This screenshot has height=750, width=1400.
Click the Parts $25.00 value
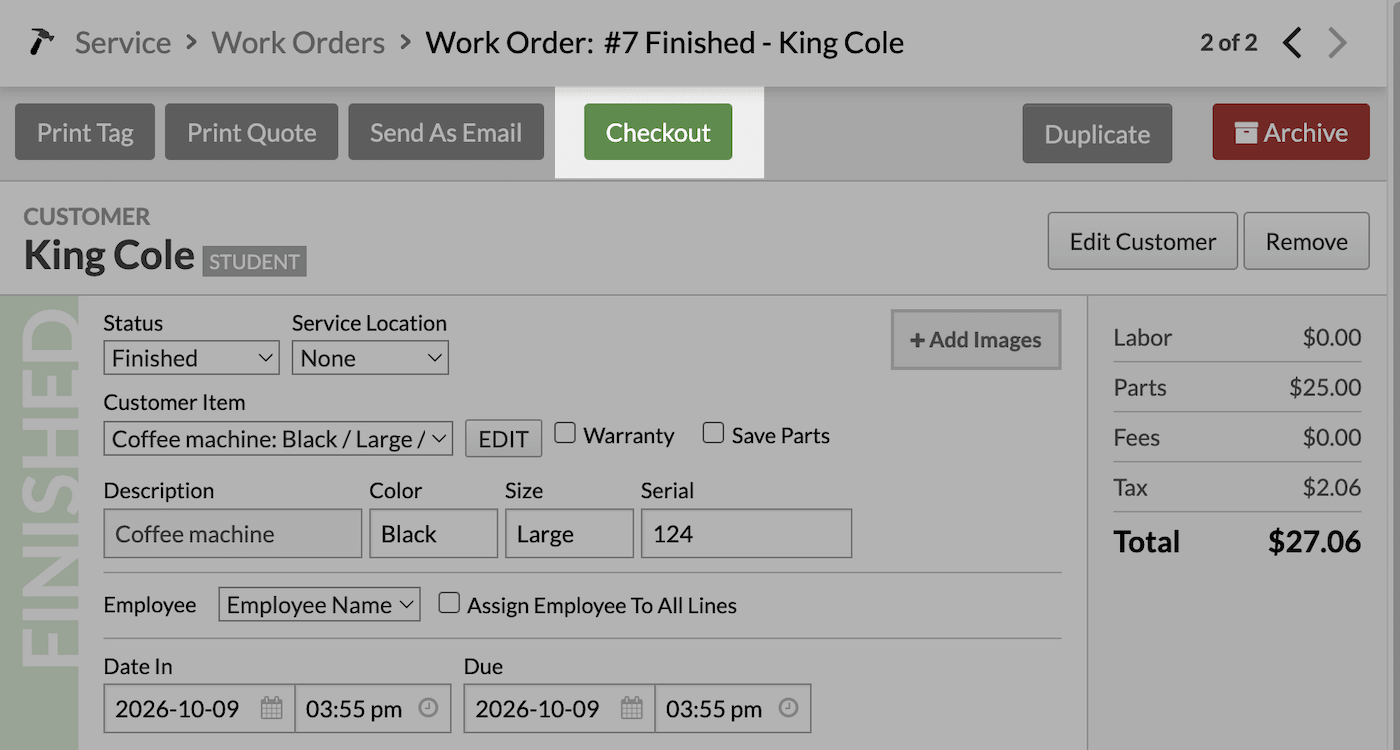[x=1325, y=387]
